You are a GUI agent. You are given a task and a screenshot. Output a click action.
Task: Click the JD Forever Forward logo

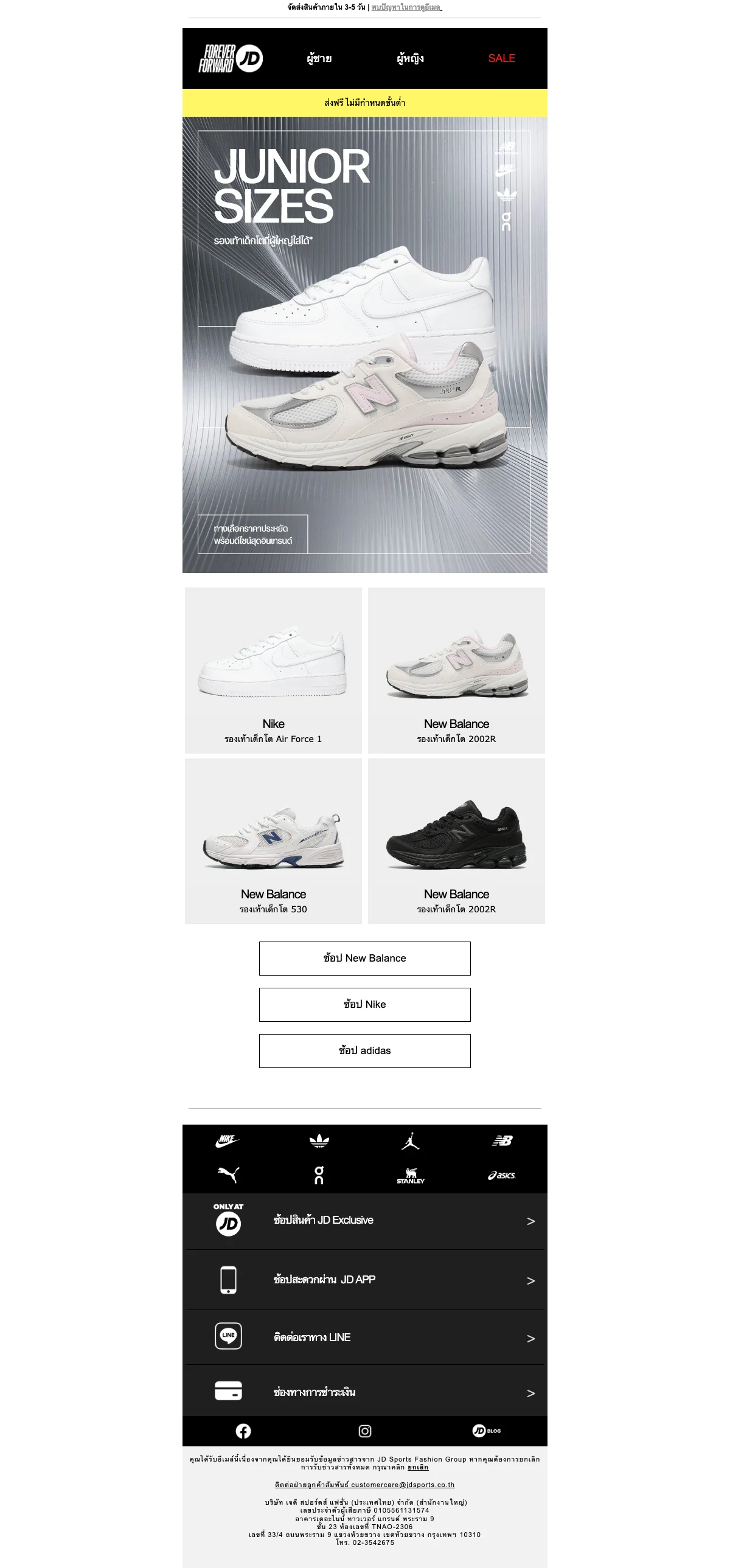[x=231, y=58]
